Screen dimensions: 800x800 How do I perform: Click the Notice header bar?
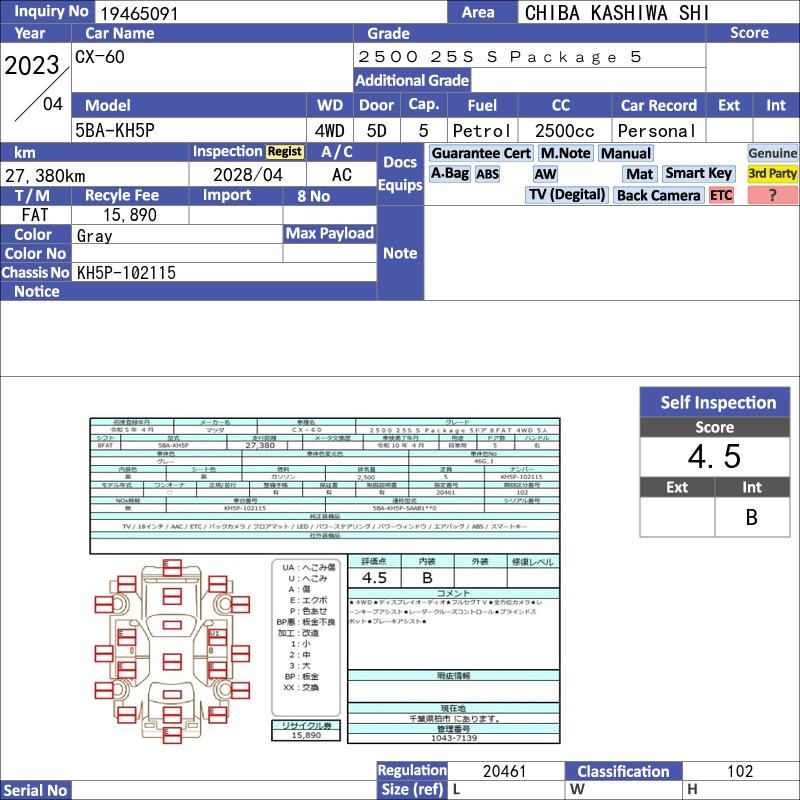[x=188, y=291]
